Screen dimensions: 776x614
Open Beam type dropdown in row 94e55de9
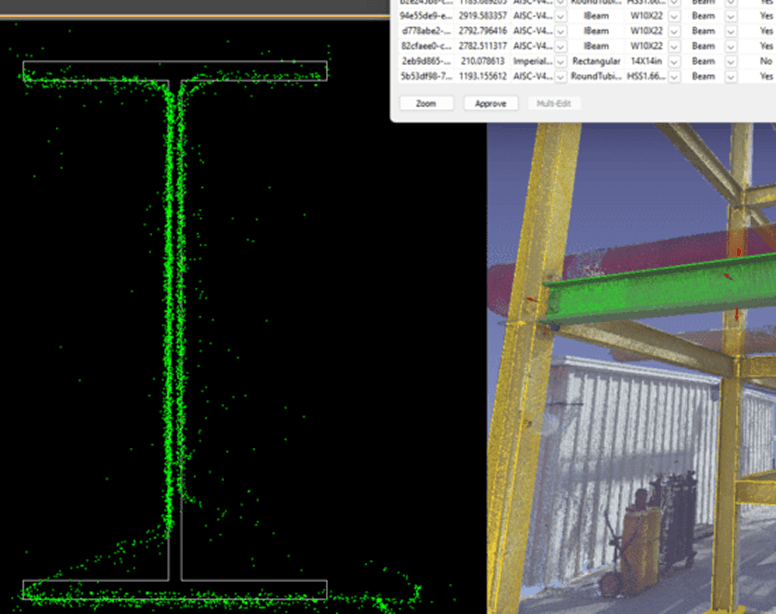(x=730, y=16)
